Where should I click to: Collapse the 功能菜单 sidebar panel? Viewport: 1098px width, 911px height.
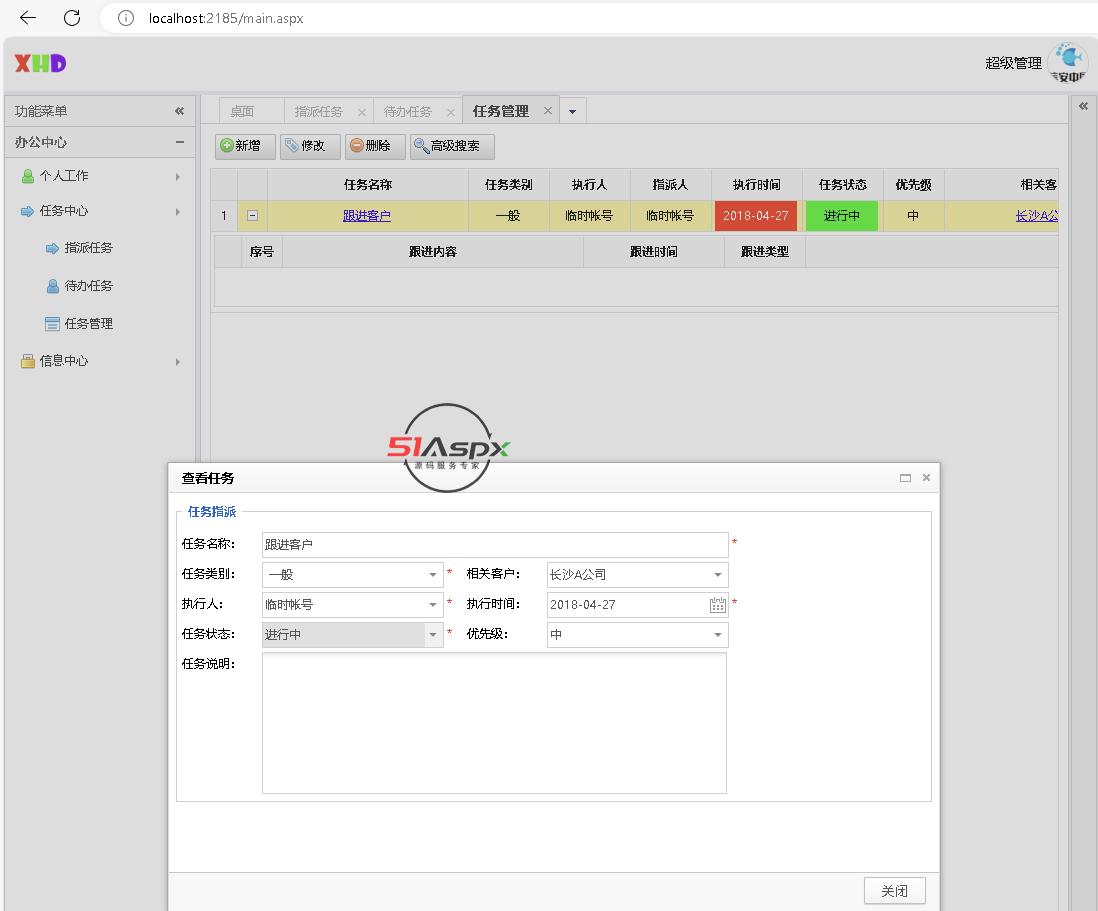pyautogui.click(x=179, y=111)
